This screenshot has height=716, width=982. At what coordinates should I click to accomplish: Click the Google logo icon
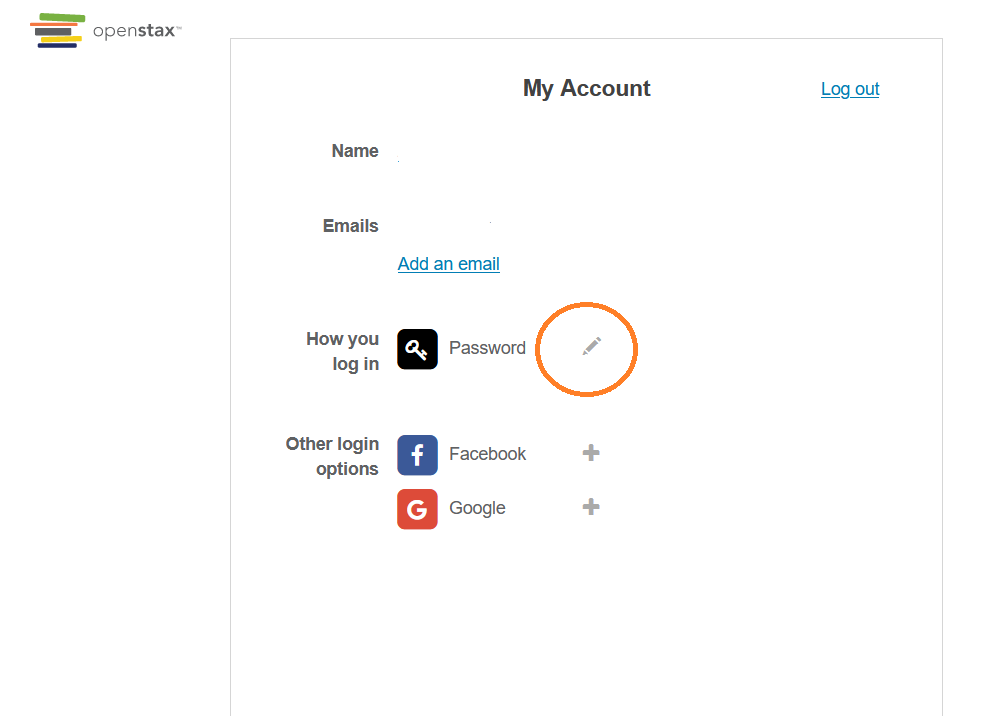417,509
